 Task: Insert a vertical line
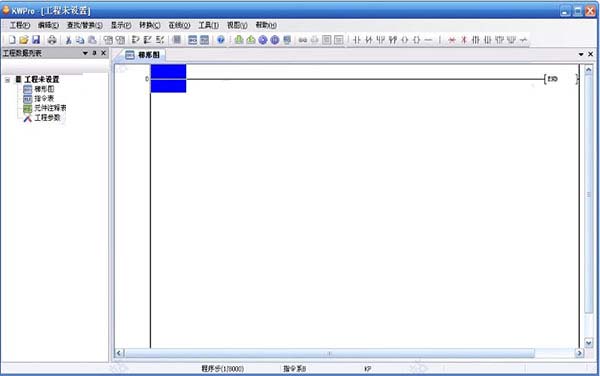point(440,40)
